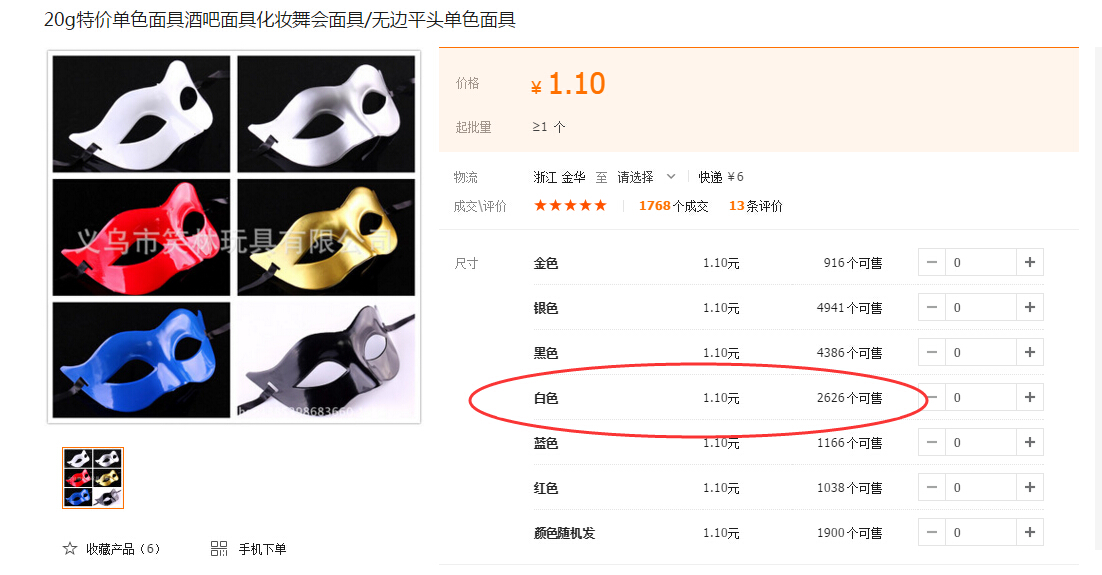
Task: View the 13条评价 reviews link
Action: pos(756,206)
